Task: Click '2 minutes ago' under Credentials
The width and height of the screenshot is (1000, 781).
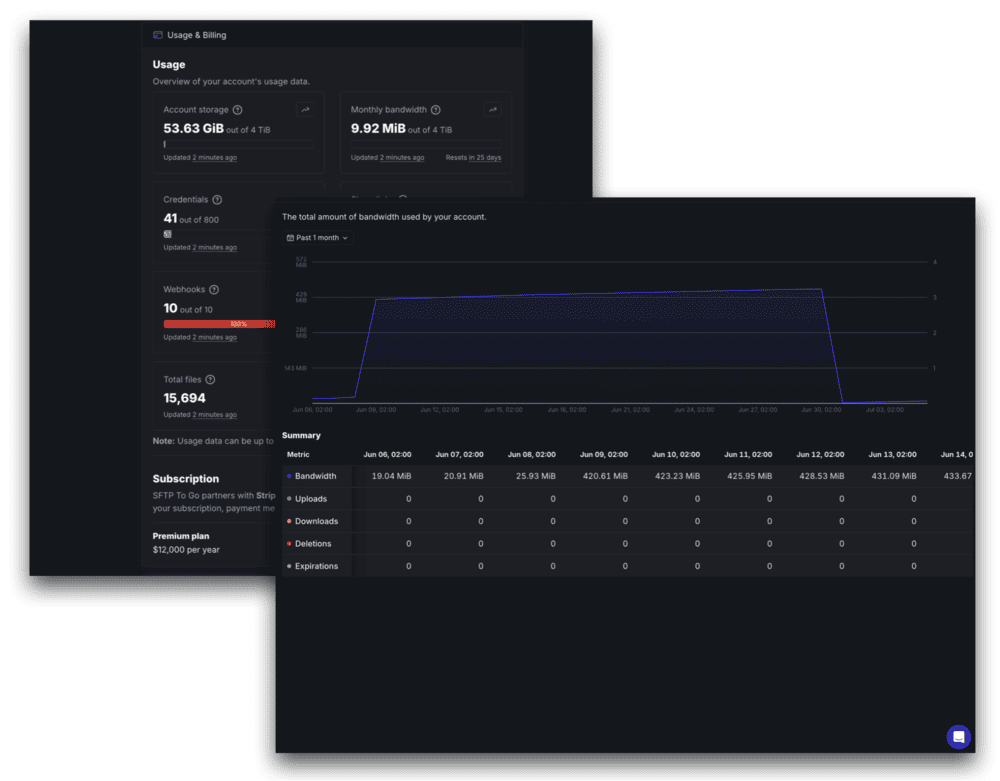Action: 214,247
